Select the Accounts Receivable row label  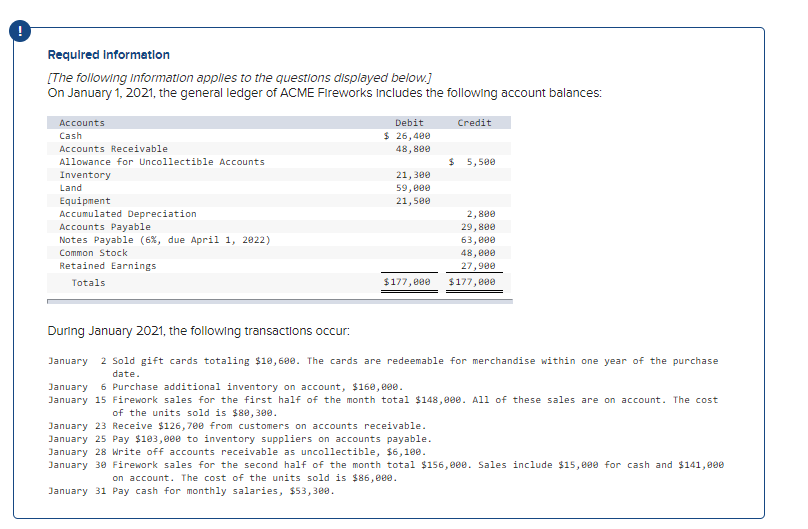click(113, 148)
